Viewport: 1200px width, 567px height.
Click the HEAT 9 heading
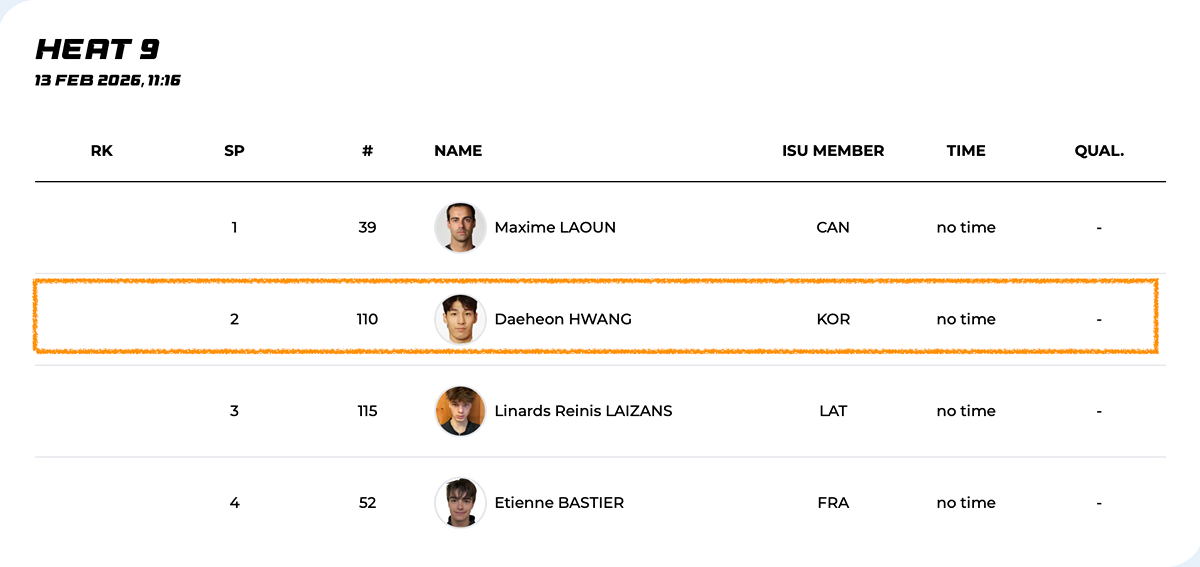click(97, 49)
